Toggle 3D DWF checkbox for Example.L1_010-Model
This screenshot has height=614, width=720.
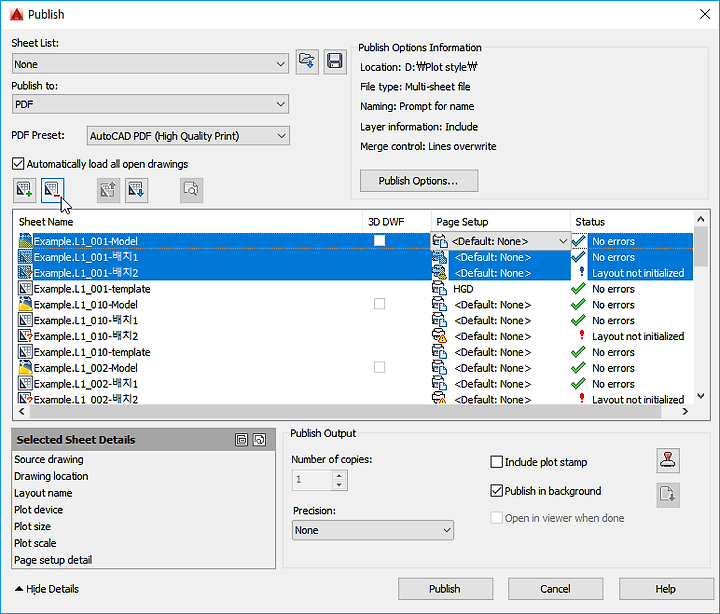pos(379,304)
